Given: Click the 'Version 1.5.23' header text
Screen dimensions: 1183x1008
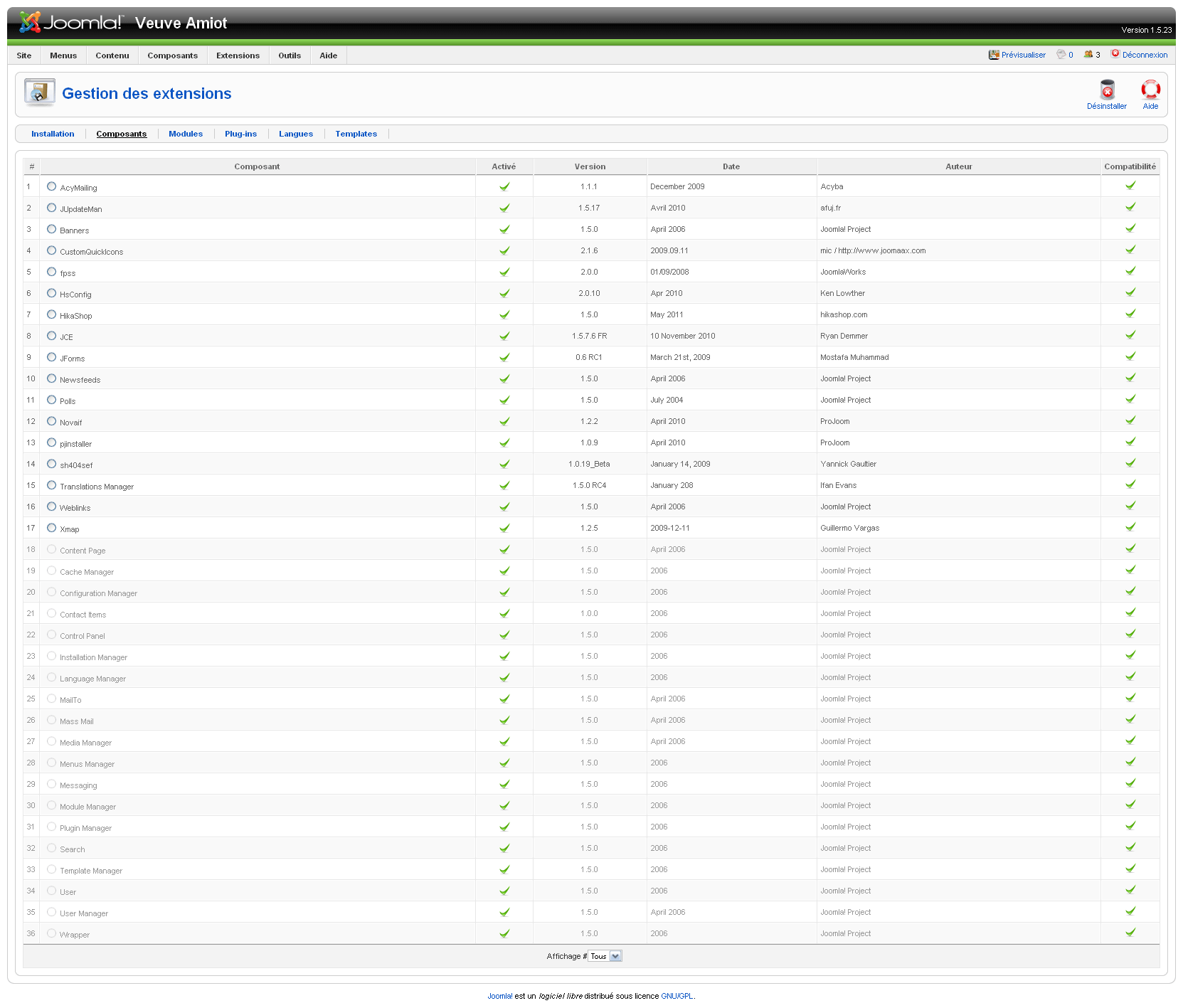Looking at the screenshot, I should (1147, 30).
